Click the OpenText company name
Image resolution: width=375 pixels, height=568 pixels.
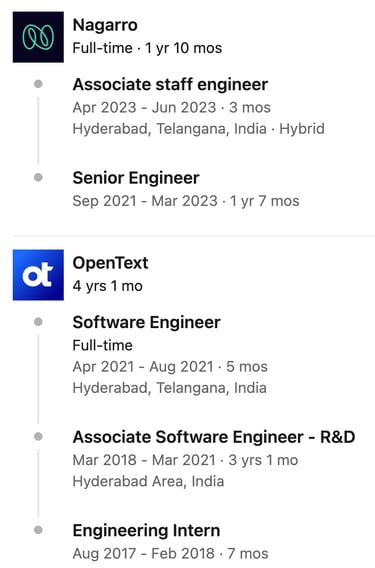click(110, 263)
